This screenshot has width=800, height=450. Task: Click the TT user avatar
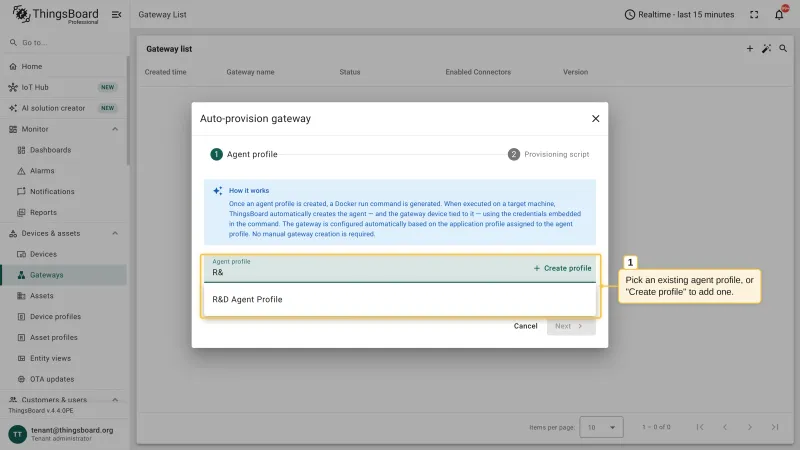(x=17, y=434)
